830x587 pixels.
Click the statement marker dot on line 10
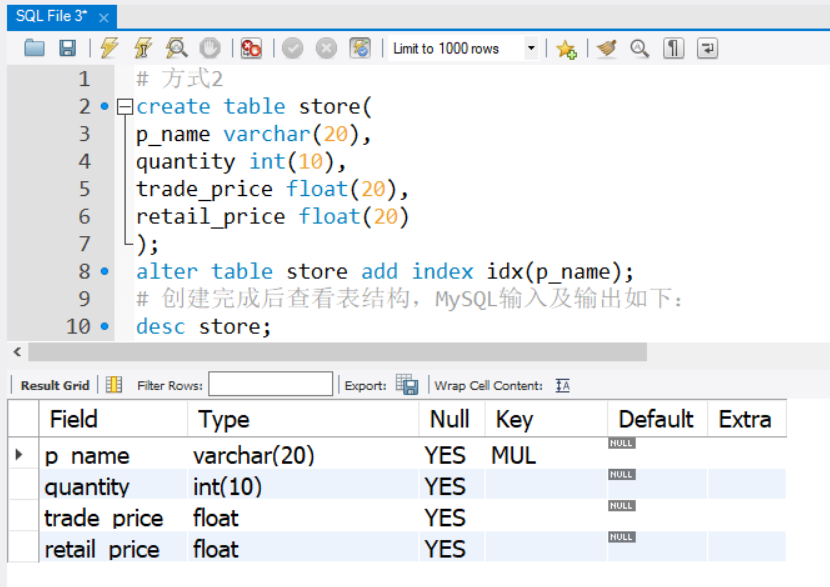[x=105, y=327]
